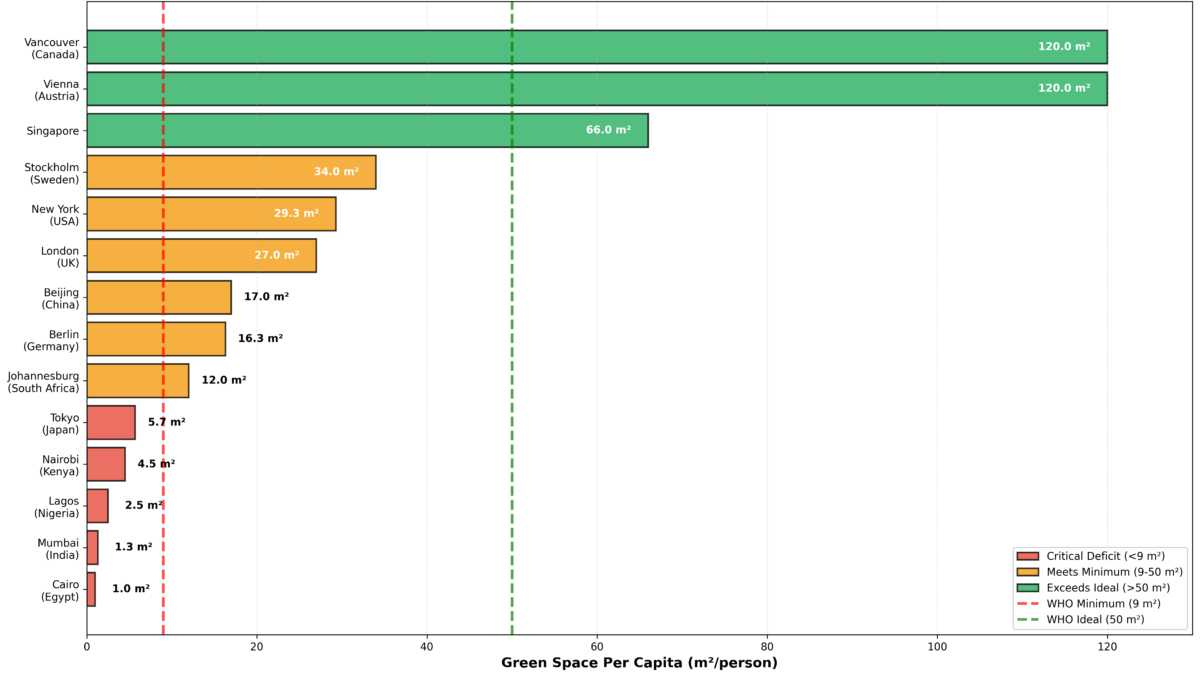Screen dimensions: 1200x675
Task: Select the New York (USA) orange bar
Action: (x=211, y=214)
